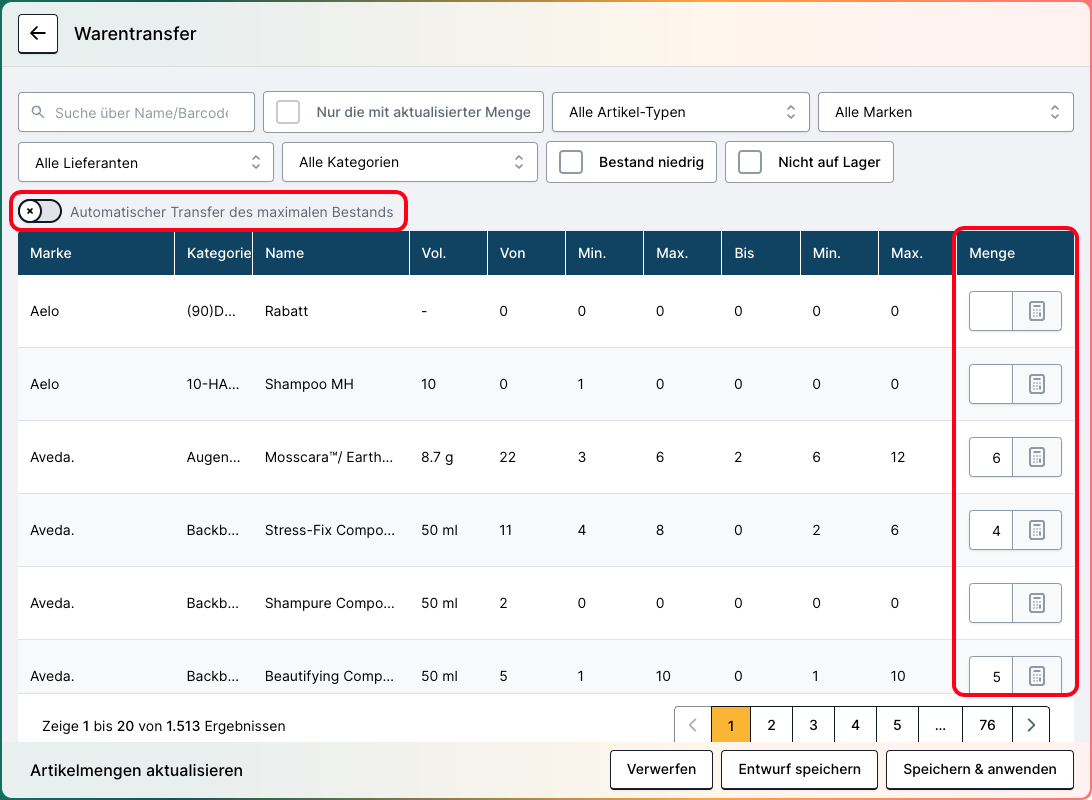
Task: Expand the 'Alle Marken' dropdown
Action: [946, 112]
